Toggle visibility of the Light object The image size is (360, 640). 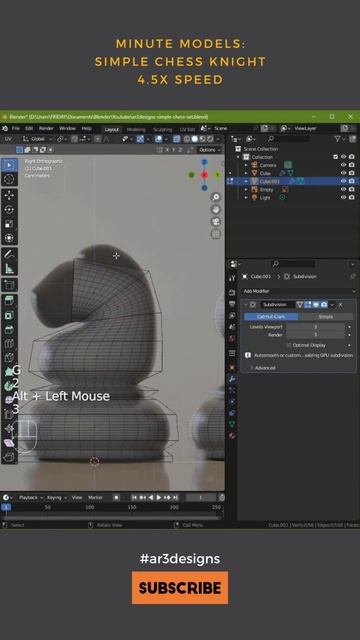point(344,198)
